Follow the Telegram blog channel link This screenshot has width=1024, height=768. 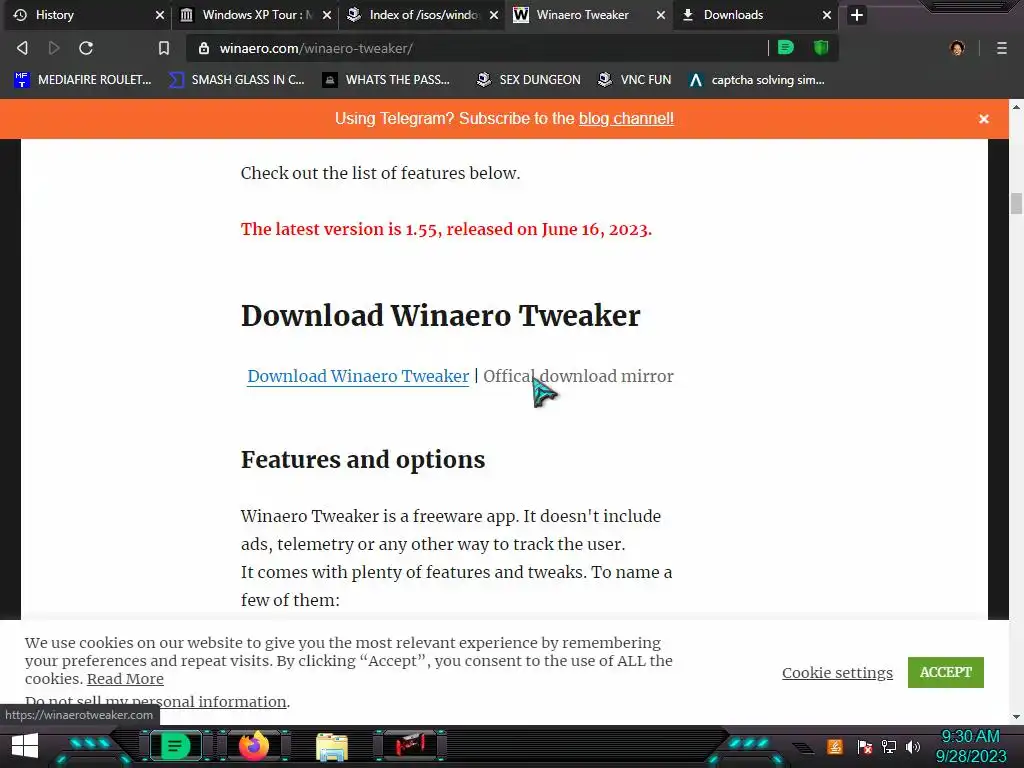tap(626, 118)
